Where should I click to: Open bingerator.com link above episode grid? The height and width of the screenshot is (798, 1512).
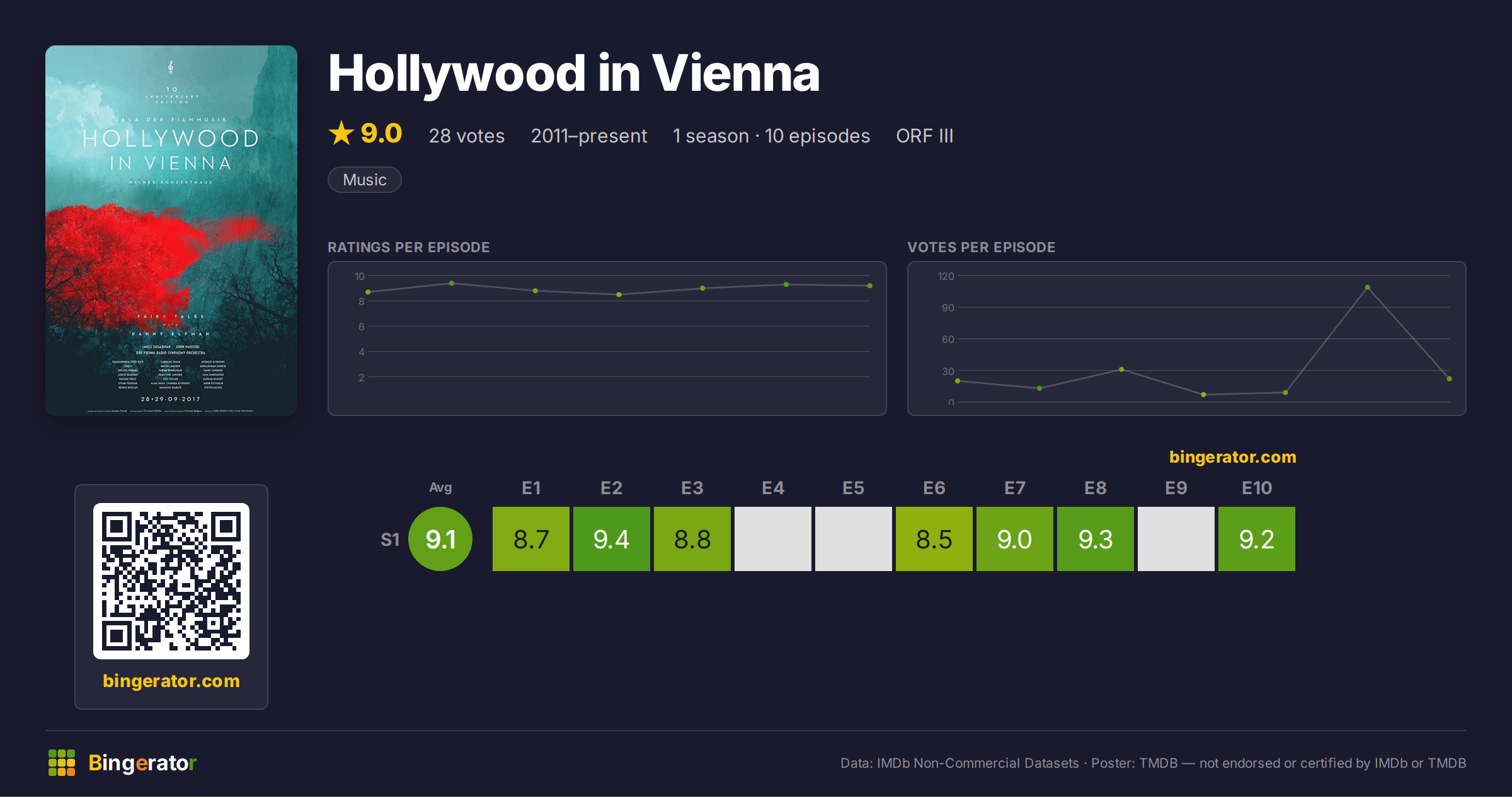coord(1233,457)
